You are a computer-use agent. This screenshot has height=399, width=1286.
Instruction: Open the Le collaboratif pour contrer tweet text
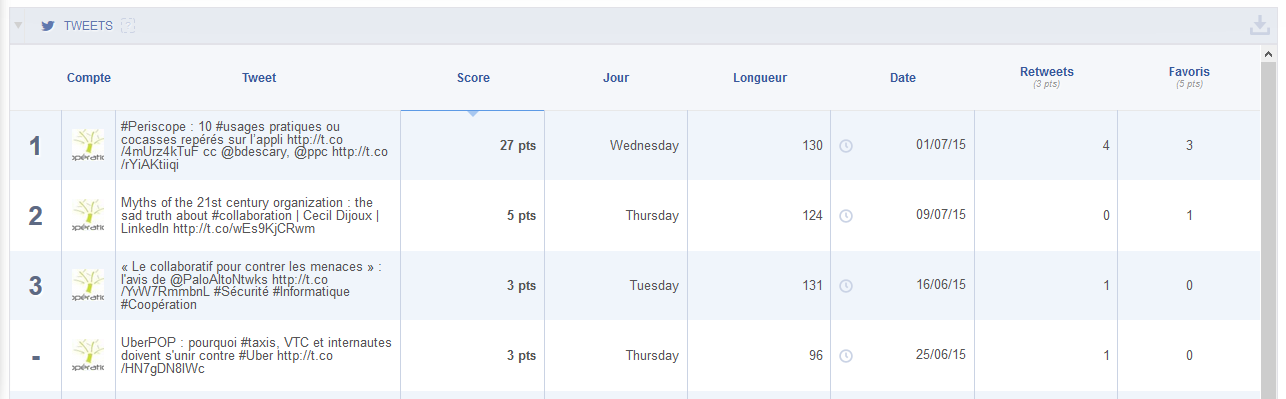251,286
